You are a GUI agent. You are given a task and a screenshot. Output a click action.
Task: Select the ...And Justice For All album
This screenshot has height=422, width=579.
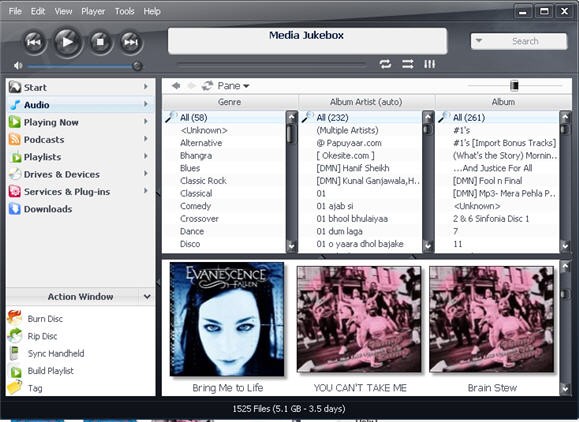coord(493,168)
